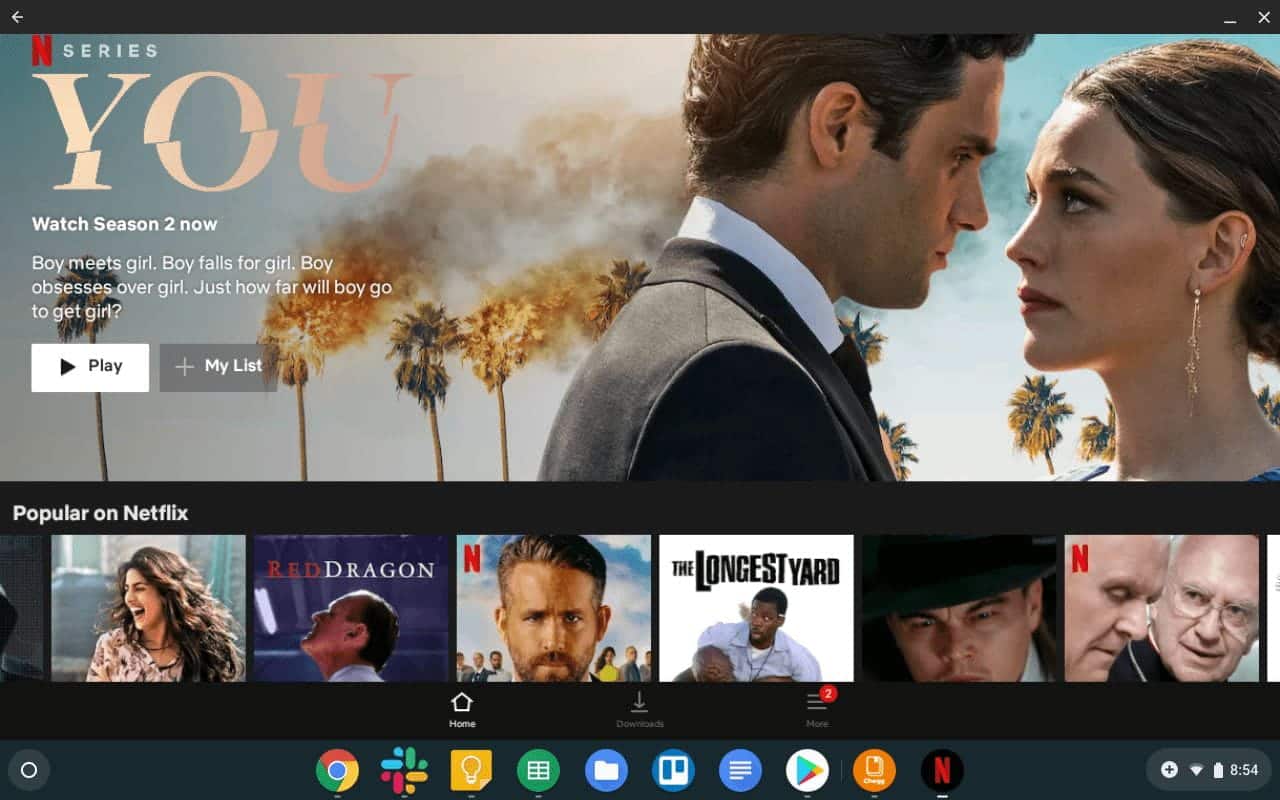The image size is (1280, 800).
Task: Launch Google Chrome from the shelf
Action: point(337,770)
